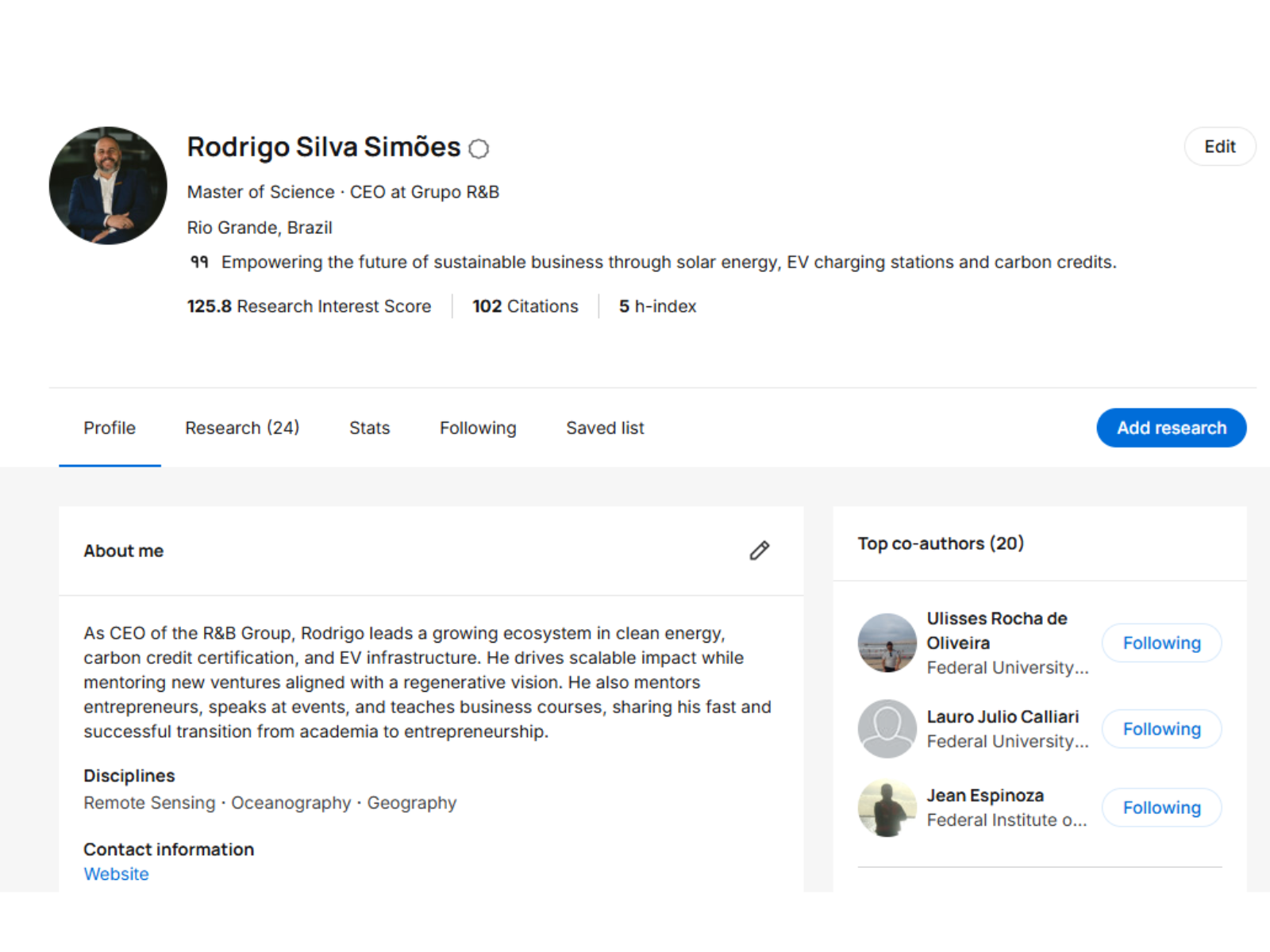Viewport: 1270px width, 952px height.
Task: Open Rodrigo Silva Simões' profile photo
Action: point(108,186)
